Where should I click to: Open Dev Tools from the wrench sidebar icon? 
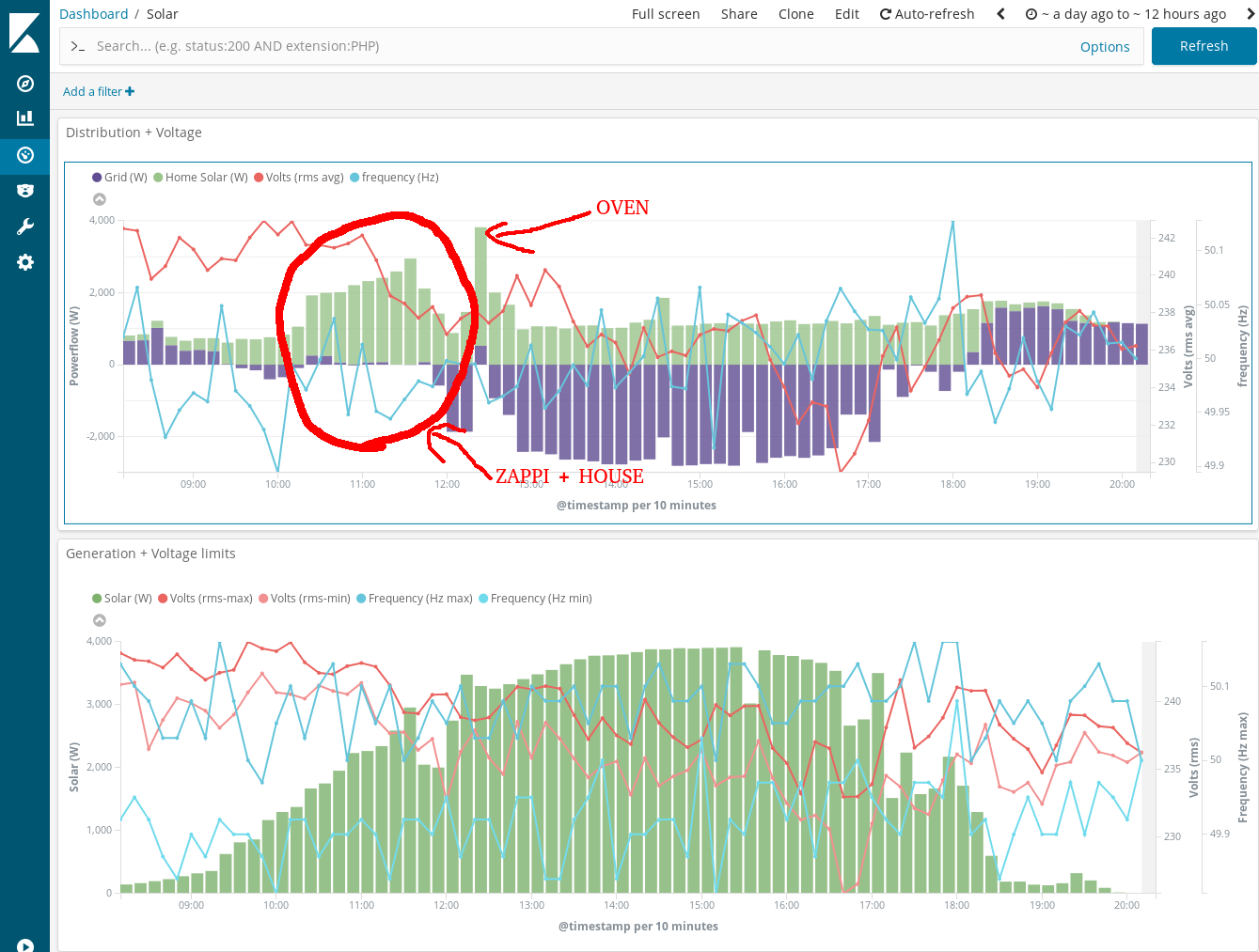tap(25, 226)
